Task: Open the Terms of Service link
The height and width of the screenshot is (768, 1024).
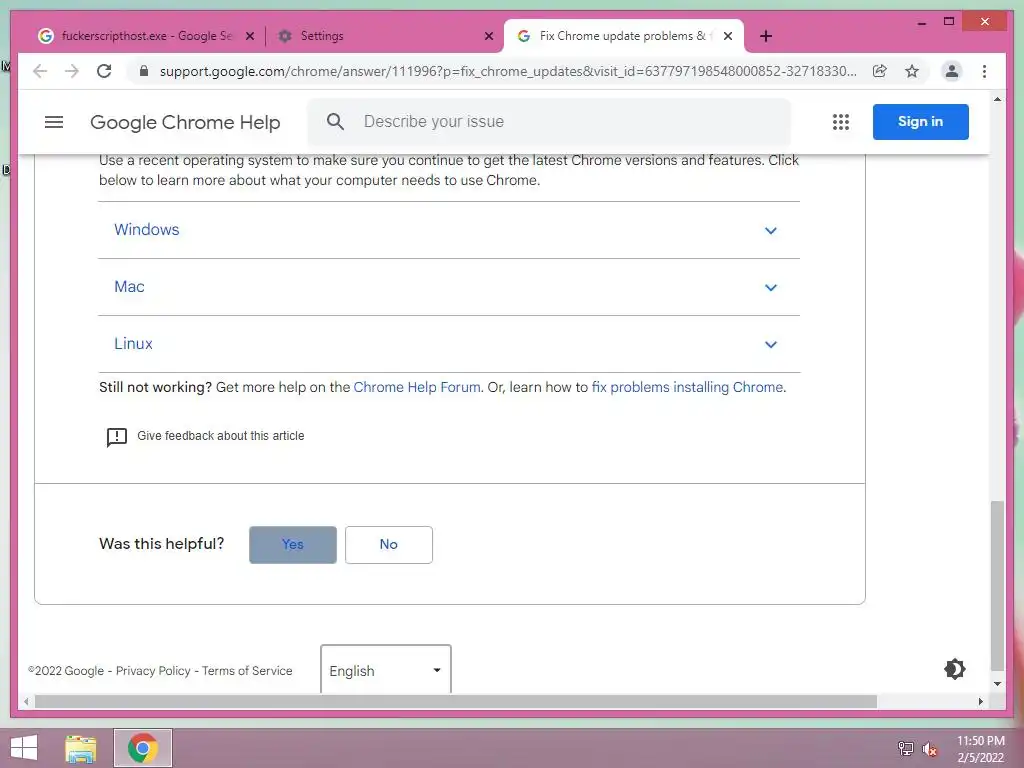Action: tap(247, 671)
